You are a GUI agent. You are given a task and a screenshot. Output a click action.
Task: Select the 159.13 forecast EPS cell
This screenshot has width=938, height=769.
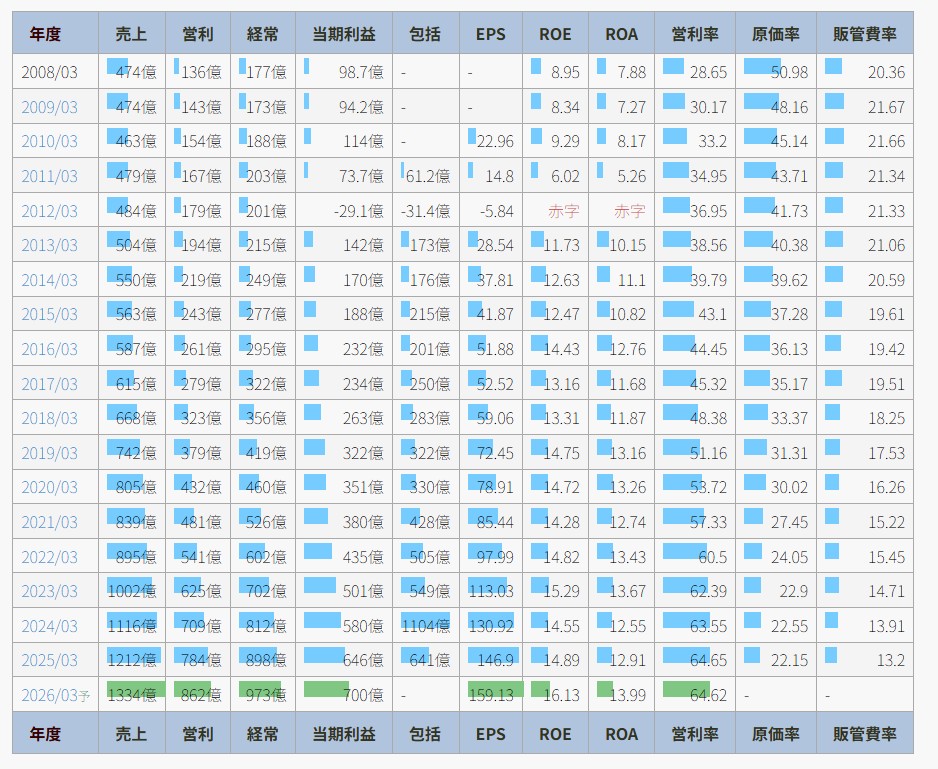click(491, 695)
